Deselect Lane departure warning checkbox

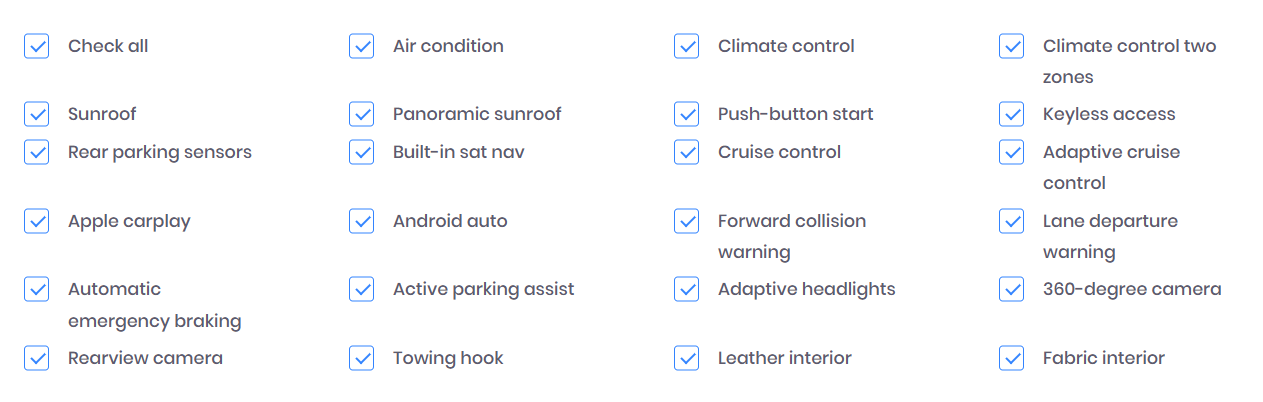click(1012, 221)
